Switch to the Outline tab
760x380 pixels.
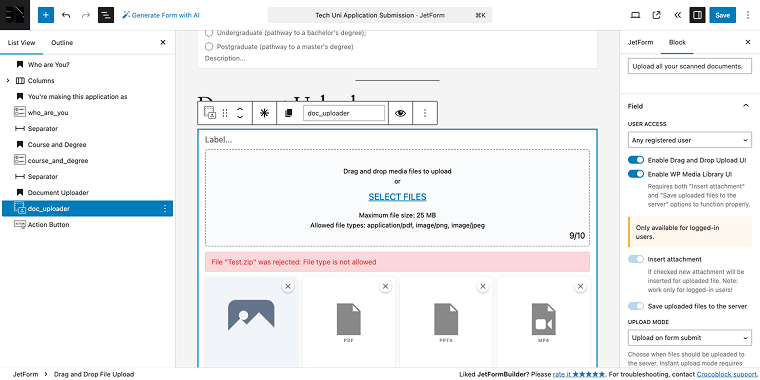[62, 43]
